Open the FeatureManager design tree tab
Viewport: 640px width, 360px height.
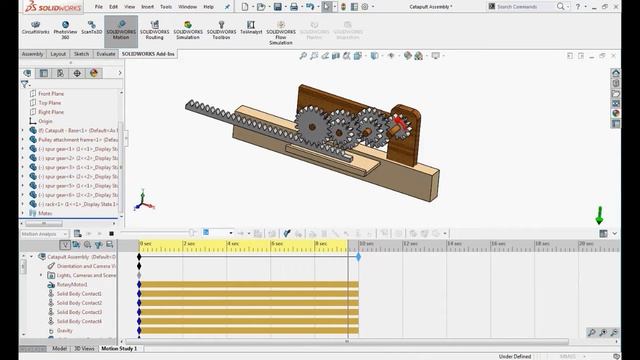[27, 73]
